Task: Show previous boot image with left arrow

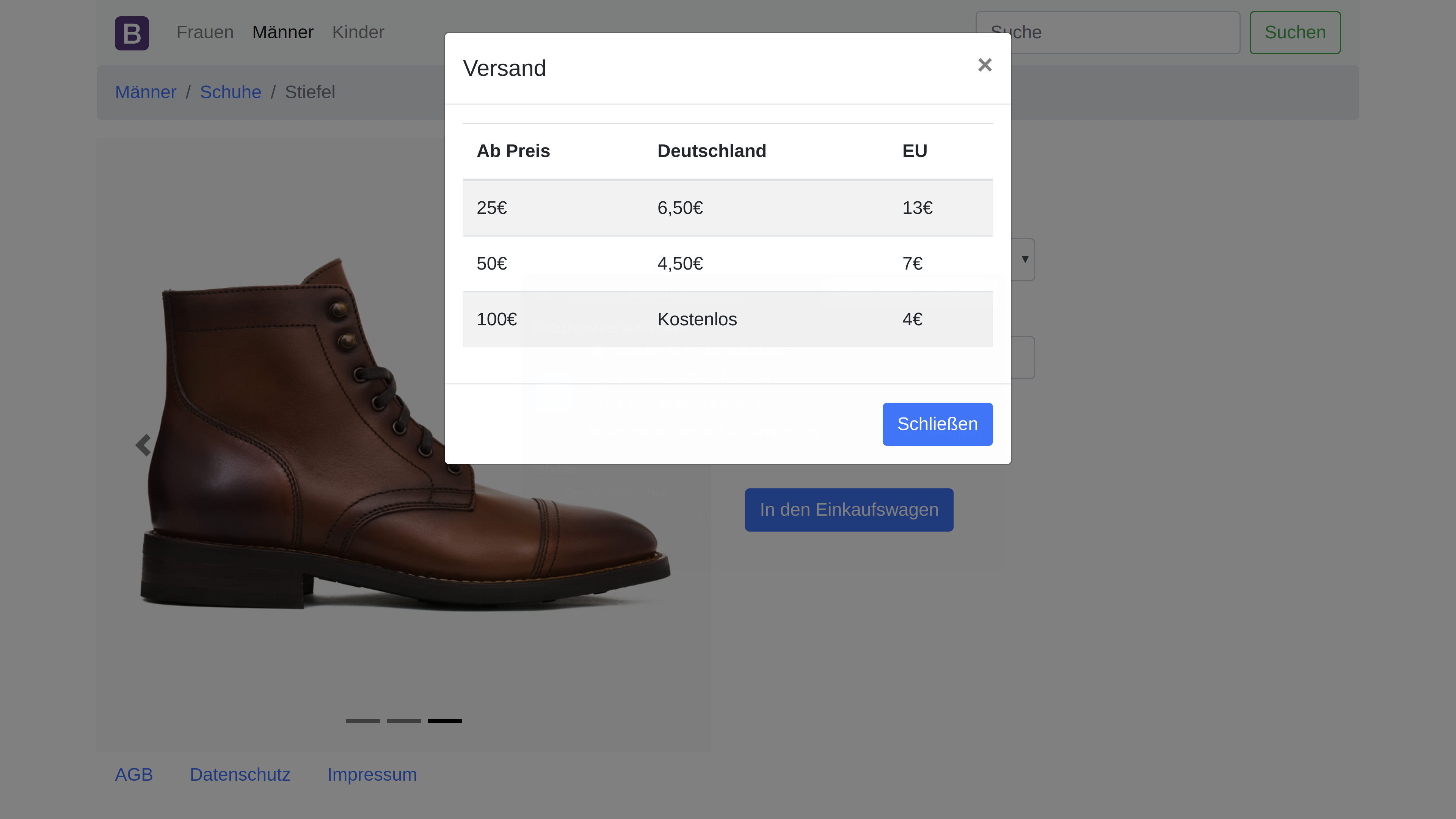Action: (x=143, y=445)
